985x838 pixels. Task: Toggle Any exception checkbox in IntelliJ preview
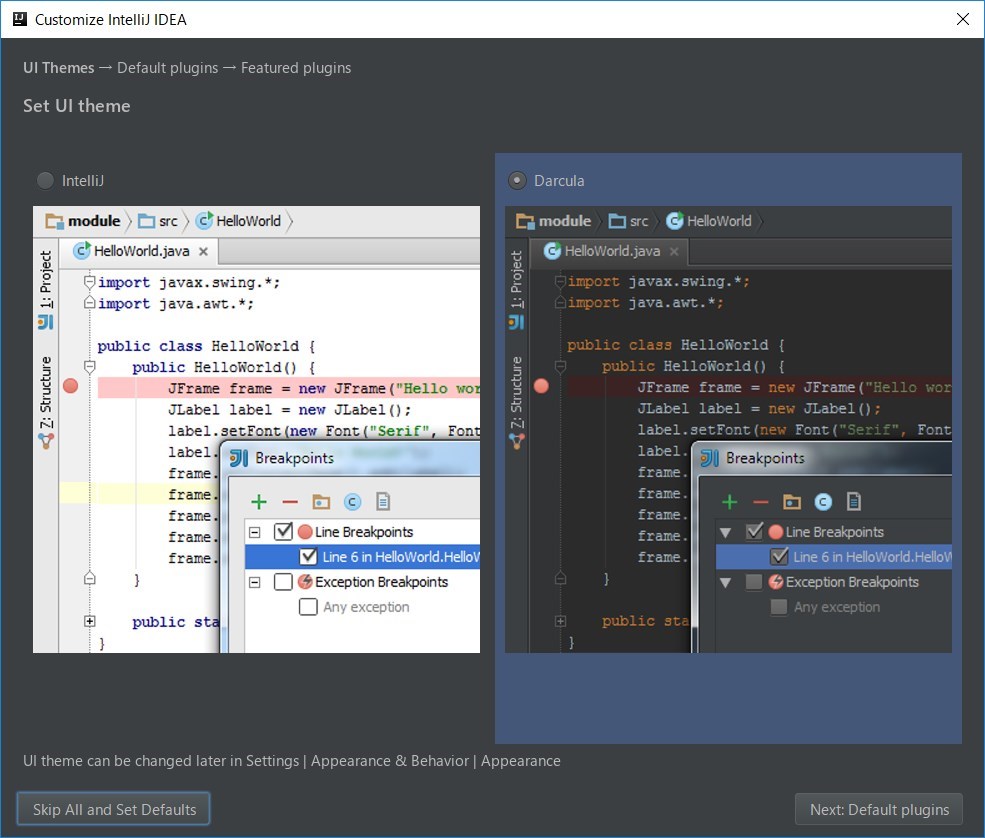tap(308, 607)
